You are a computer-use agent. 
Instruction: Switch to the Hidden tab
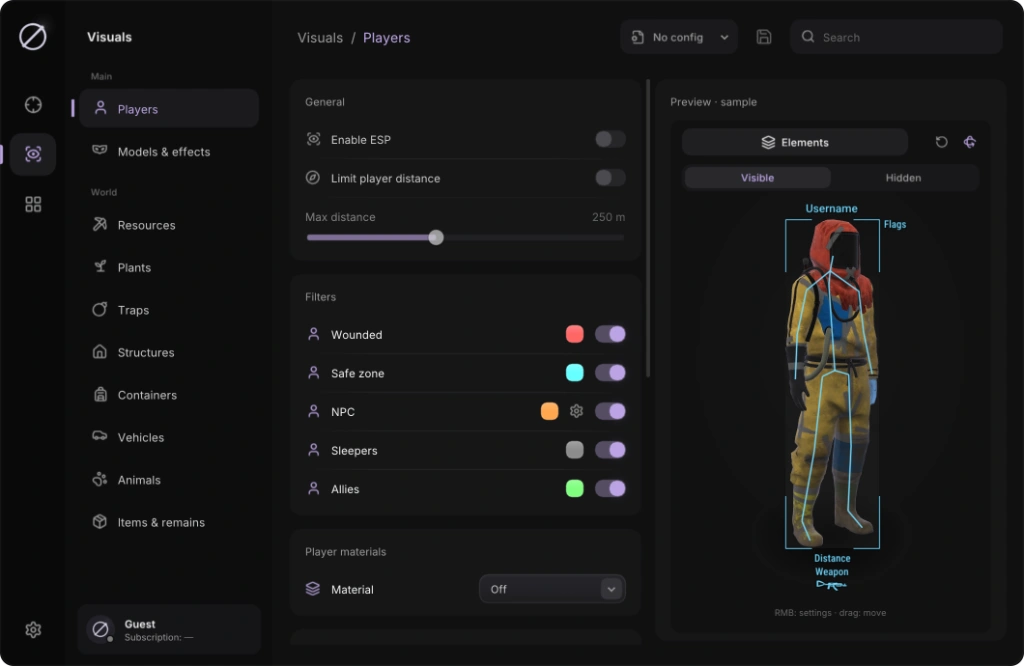click(903, 178)
